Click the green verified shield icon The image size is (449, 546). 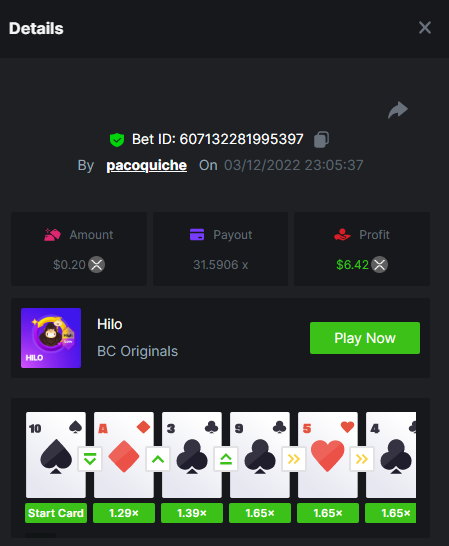[117, 140]
